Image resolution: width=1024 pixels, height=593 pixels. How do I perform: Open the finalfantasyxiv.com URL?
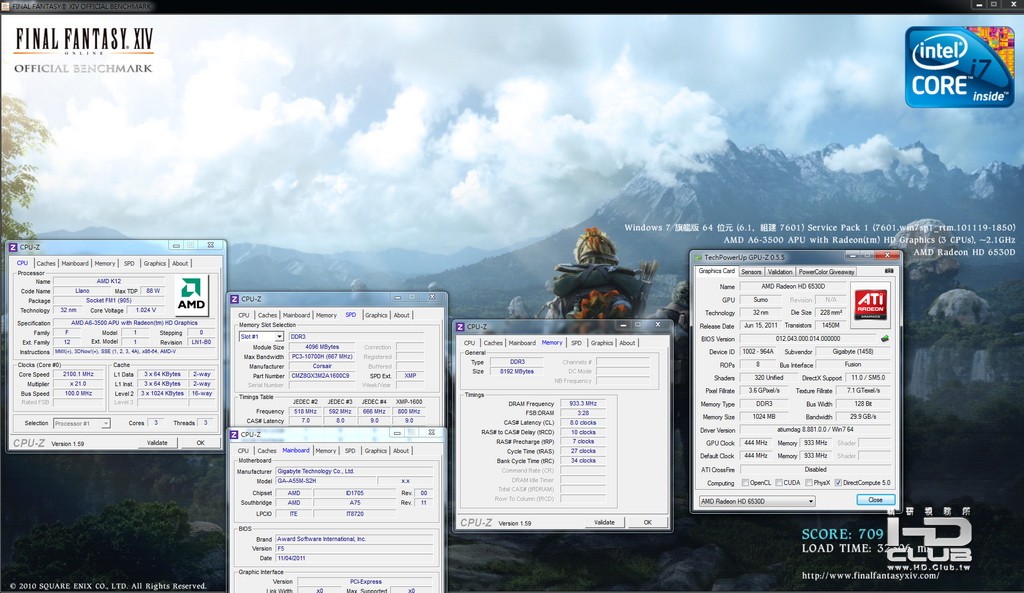coord(871,576)
